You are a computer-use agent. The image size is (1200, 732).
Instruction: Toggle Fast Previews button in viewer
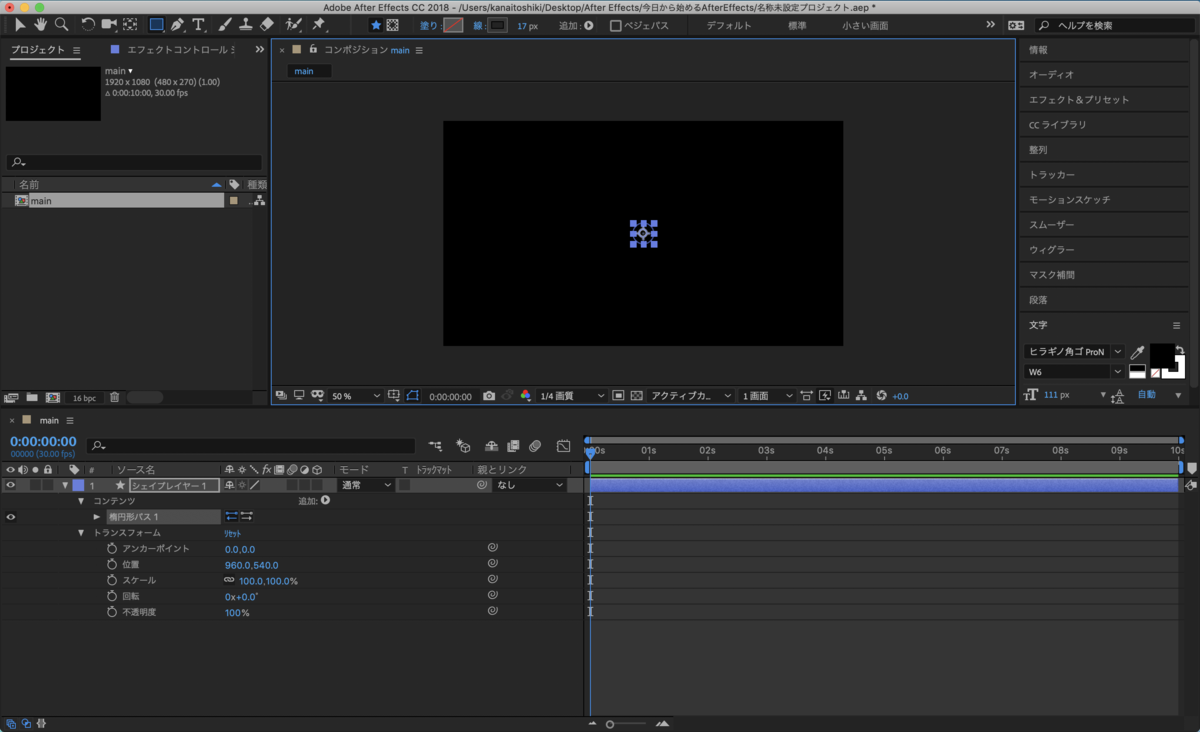coord(825,396)
